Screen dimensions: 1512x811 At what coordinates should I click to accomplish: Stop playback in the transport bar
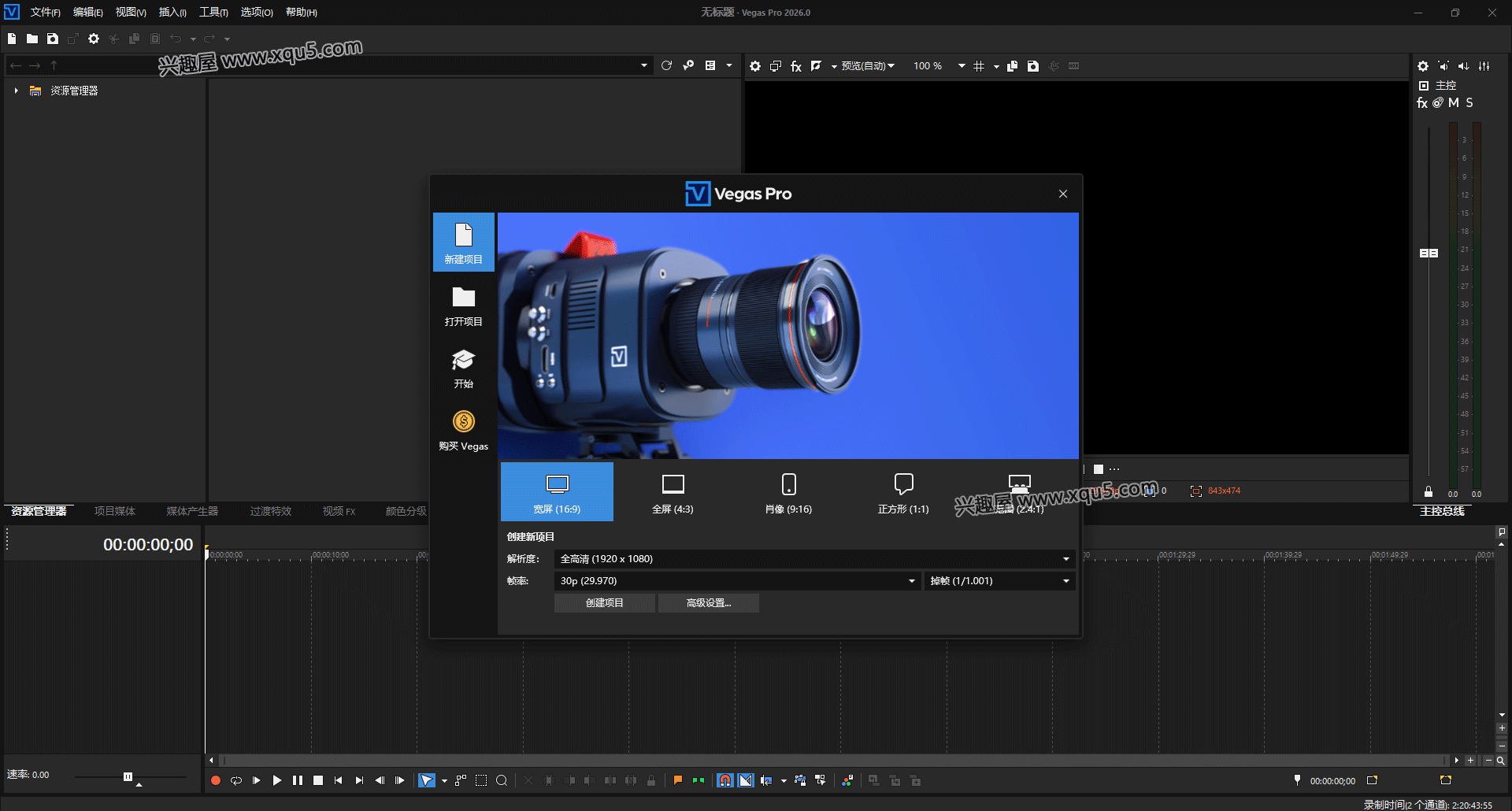(x=318, y=780)
